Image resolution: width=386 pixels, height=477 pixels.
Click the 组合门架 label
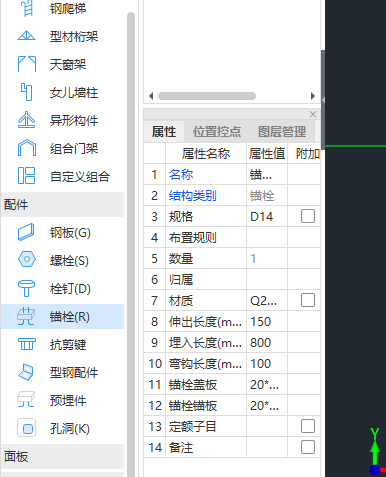[74, 148]
